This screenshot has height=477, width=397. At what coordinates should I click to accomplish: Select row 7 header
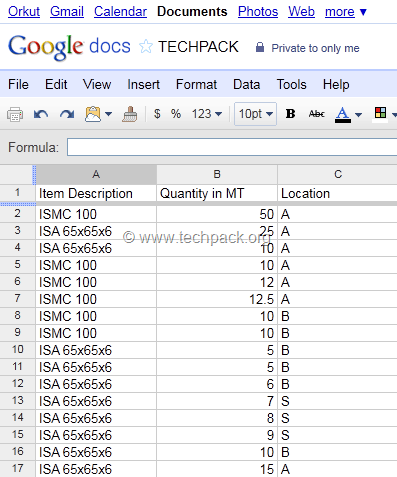pyautogui.click(x=18, y=298)
